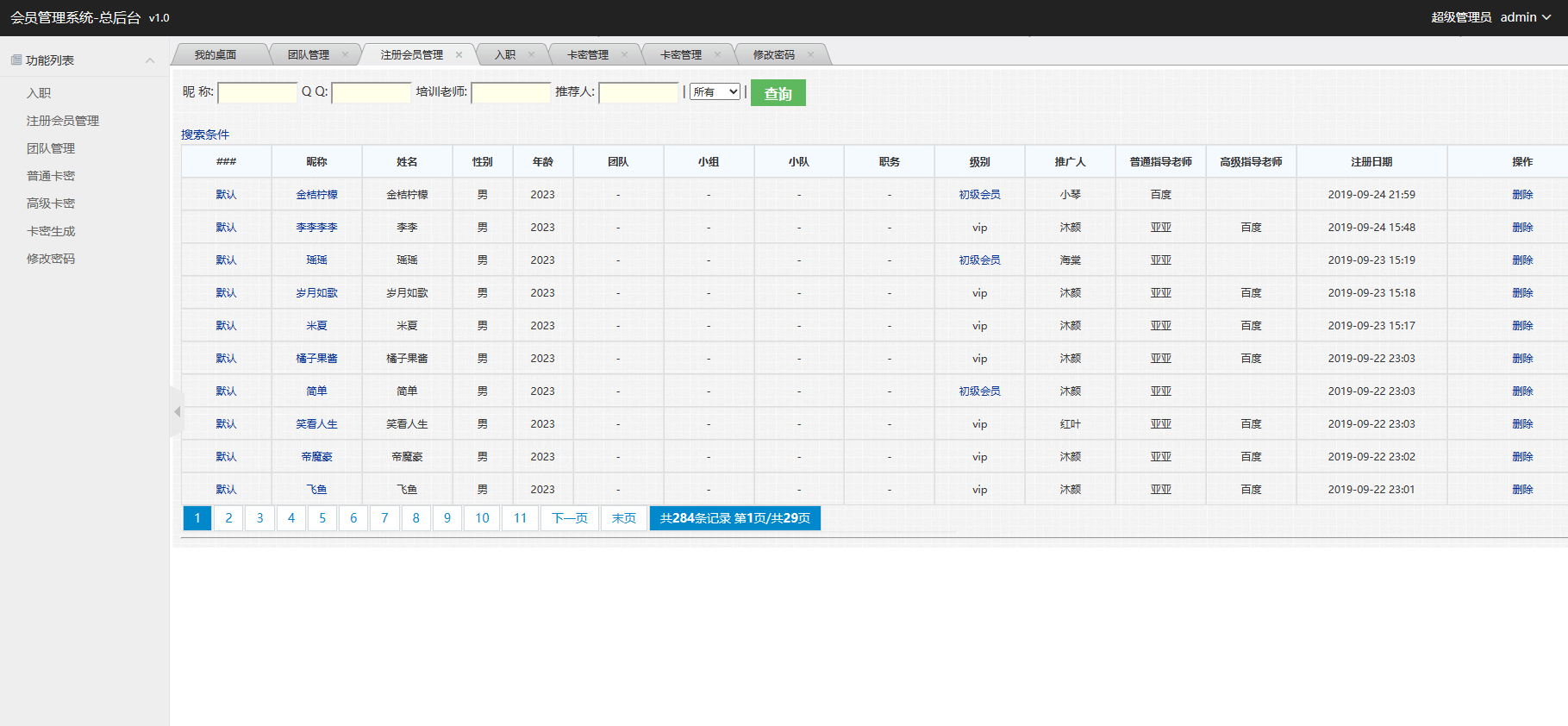
Task: Go to page 11
Action: [x=520, y=518]
